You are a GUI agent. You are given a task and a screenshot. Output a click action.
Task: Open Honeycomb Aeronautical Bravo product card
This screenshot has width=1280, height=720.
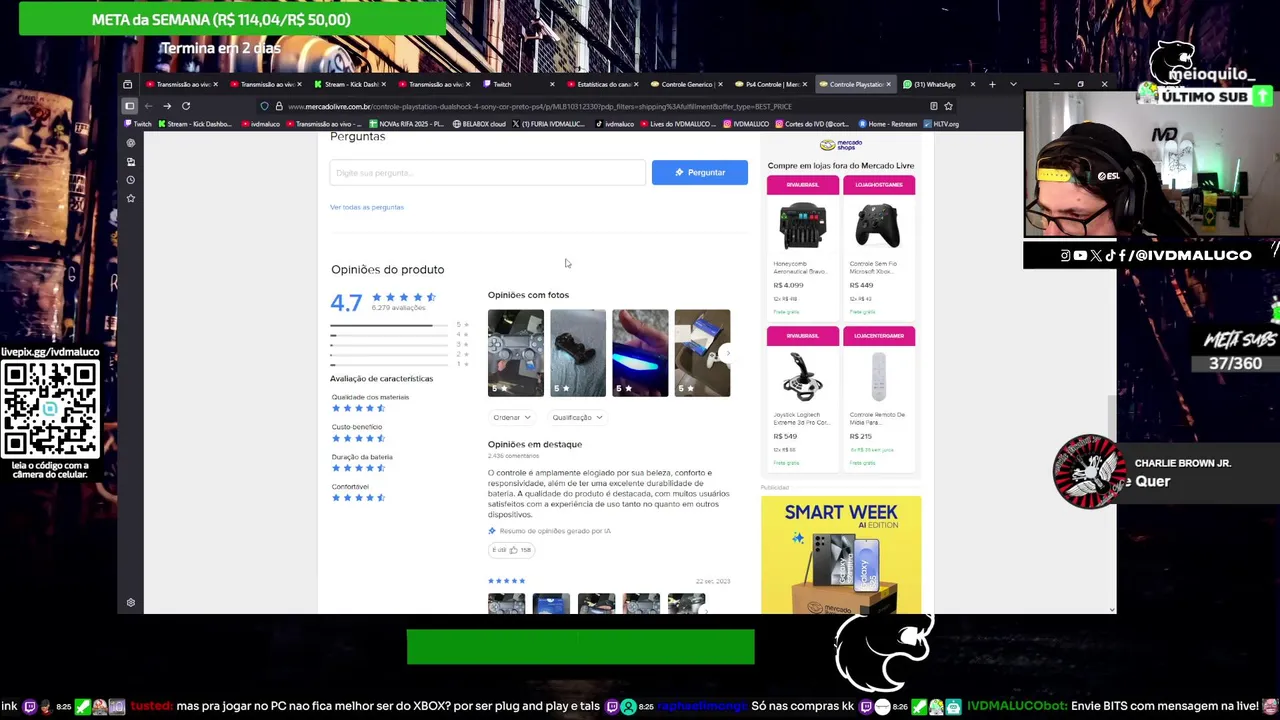[803, 247]
